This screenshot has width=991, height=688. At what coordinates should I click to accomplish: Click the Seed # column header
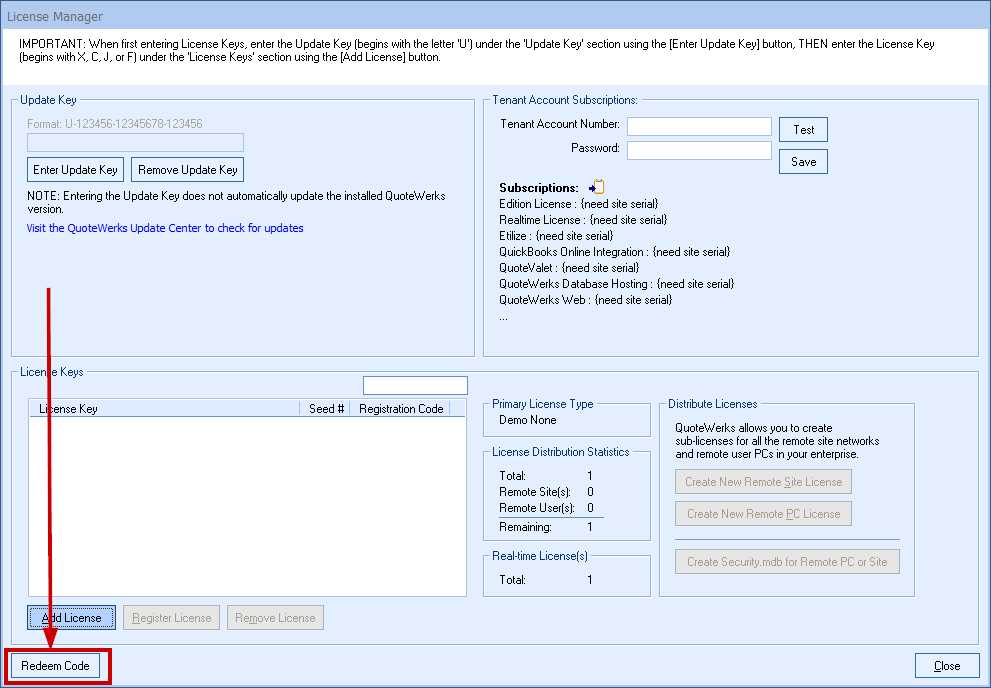click(326, 409)
